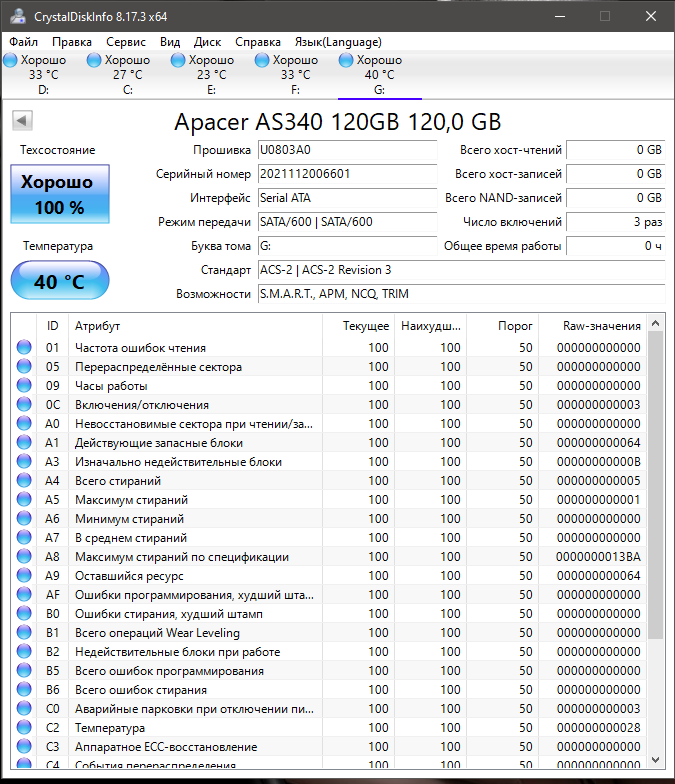This screenshot has height=784, width=675.
Task: Select row Всего ошибок стирания
Action: pos(328,690)
